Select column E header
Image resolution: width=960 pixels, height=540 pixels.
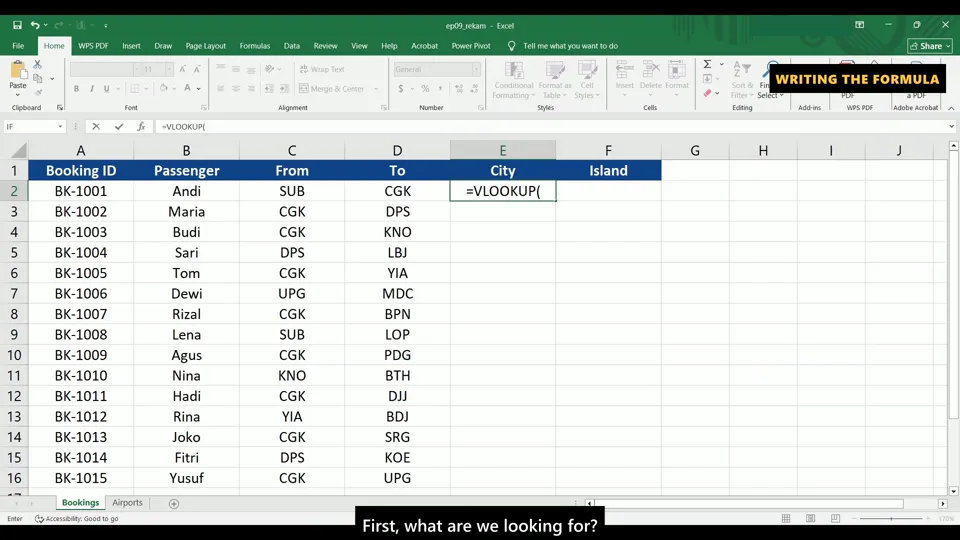503,151
